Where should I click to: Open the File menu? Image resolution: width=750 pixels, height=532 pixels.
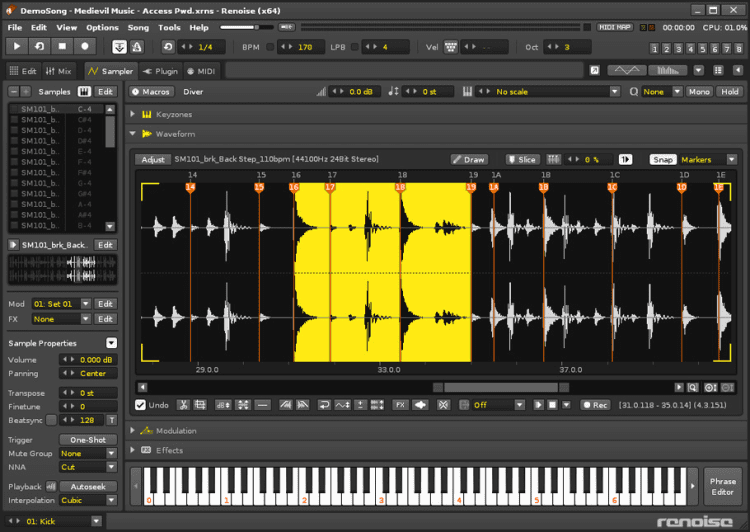point(15,27)
